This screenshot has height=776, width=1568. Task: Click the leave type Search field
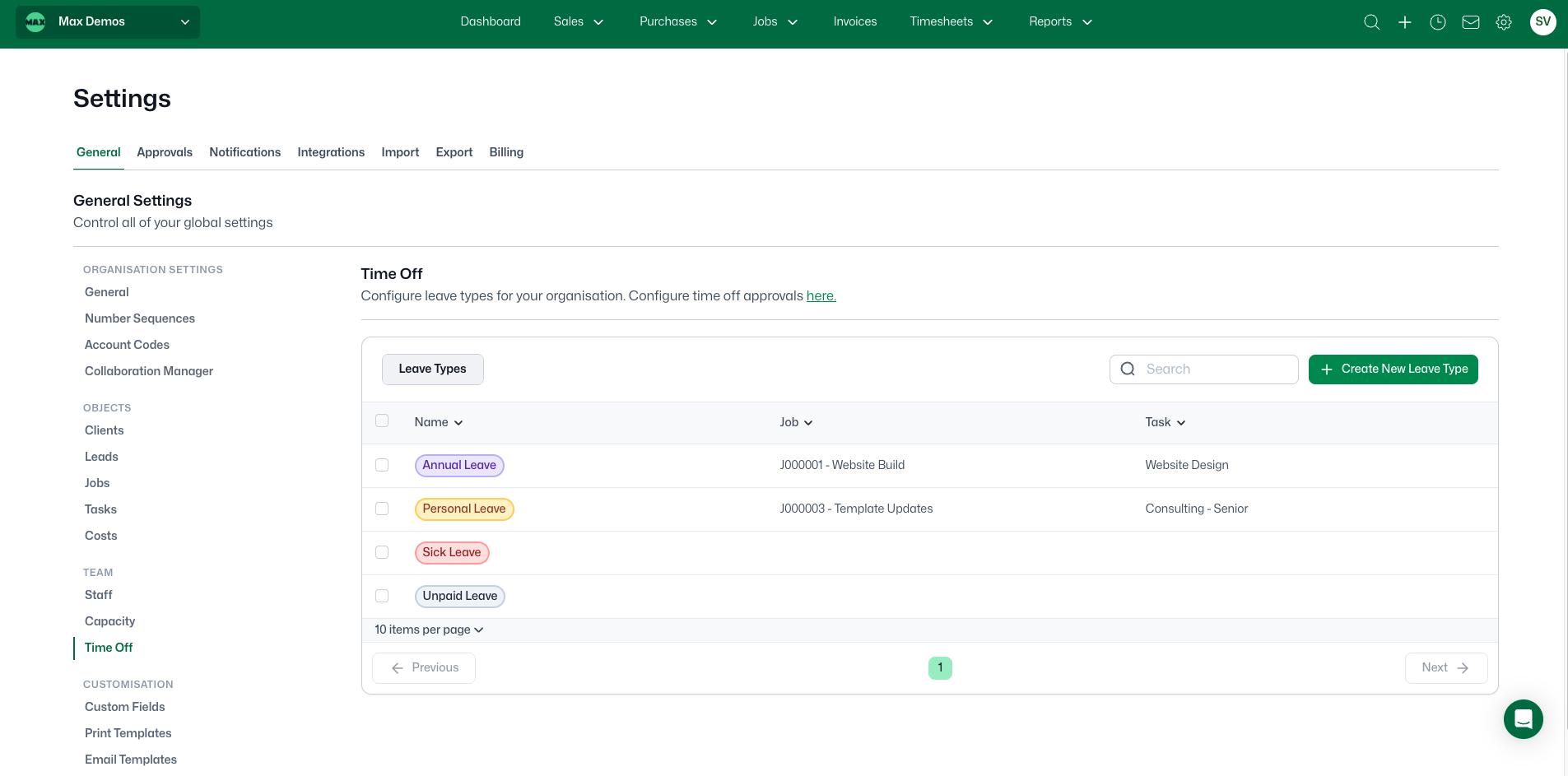point(1204,369)
